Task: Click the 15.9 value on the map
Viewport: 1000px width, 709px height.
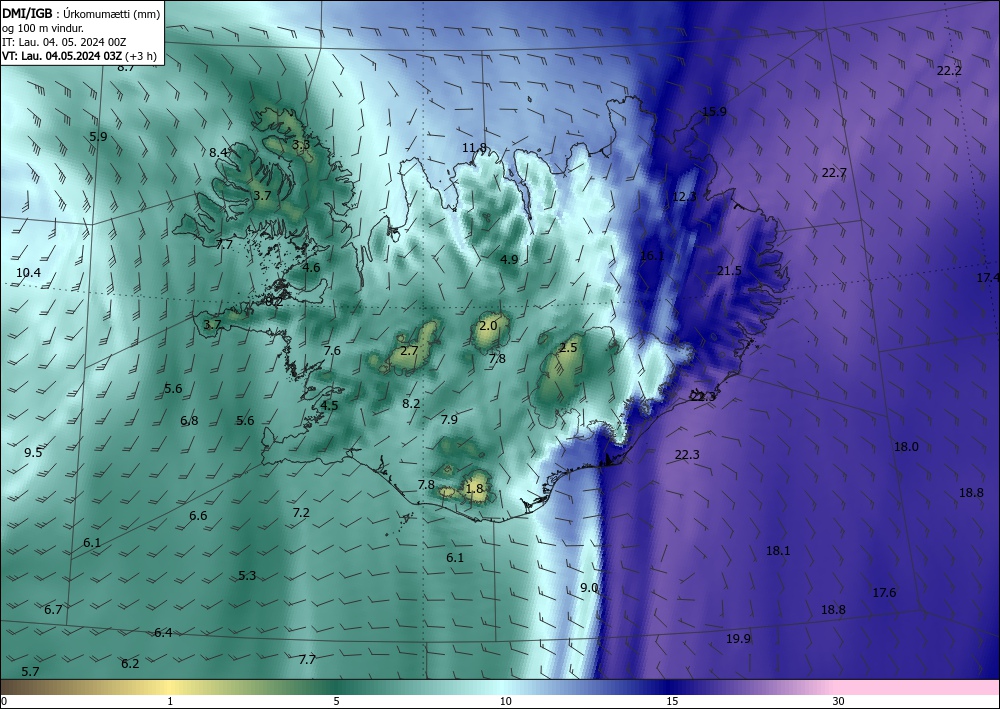Action: point(714,112)
